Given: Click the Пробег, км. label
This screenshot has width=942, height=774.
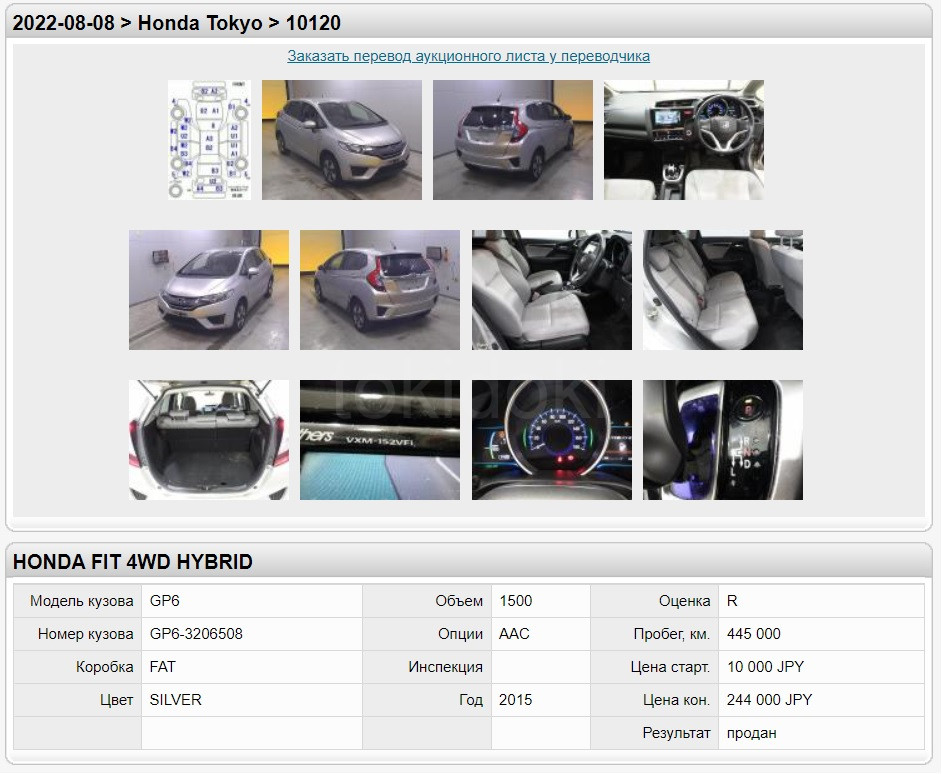Looking at the screenshot, I should (672, 634).
